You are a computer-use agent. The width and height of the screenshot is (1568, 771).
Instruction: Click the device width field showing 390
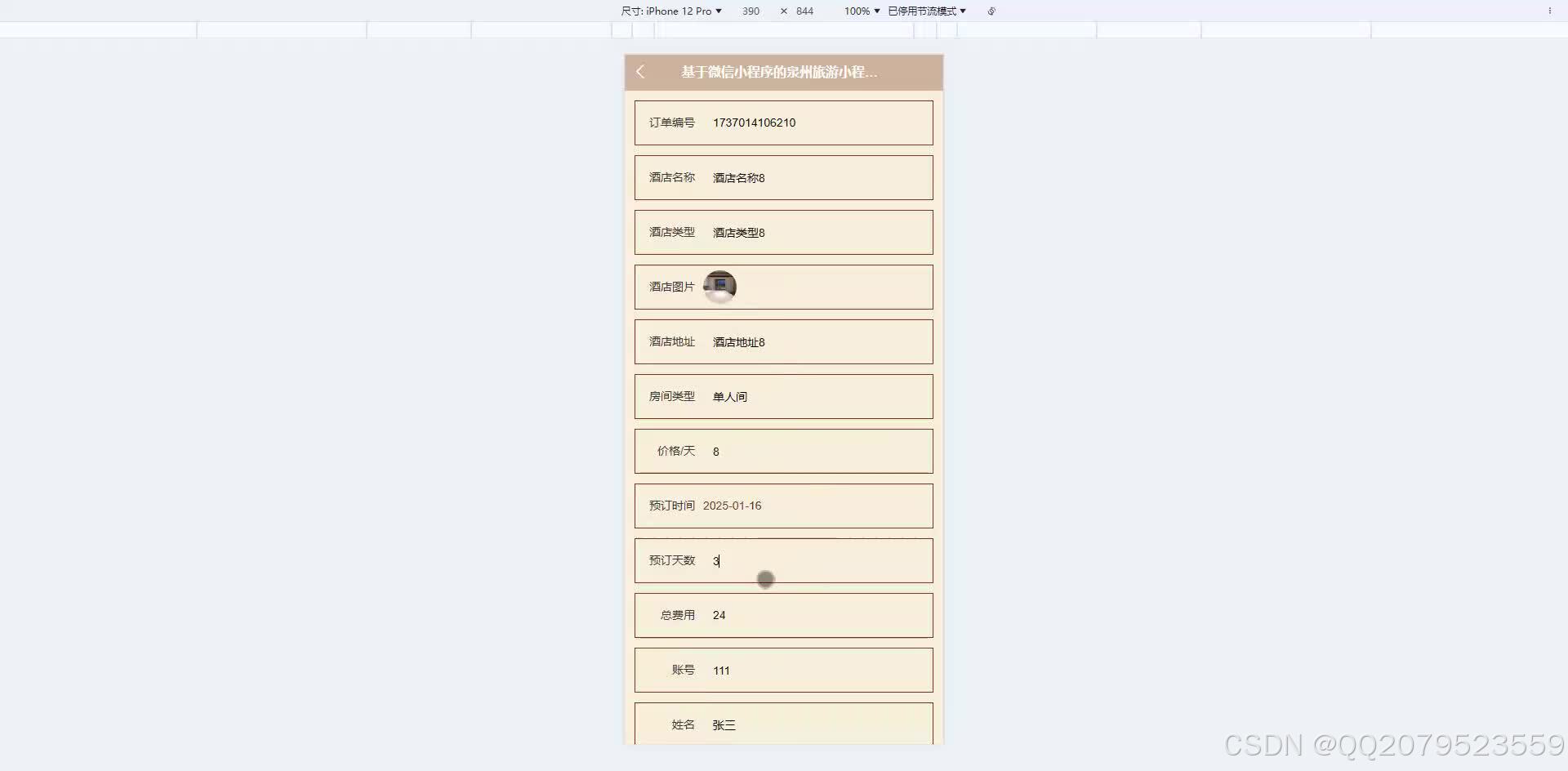tap(751, 11)
